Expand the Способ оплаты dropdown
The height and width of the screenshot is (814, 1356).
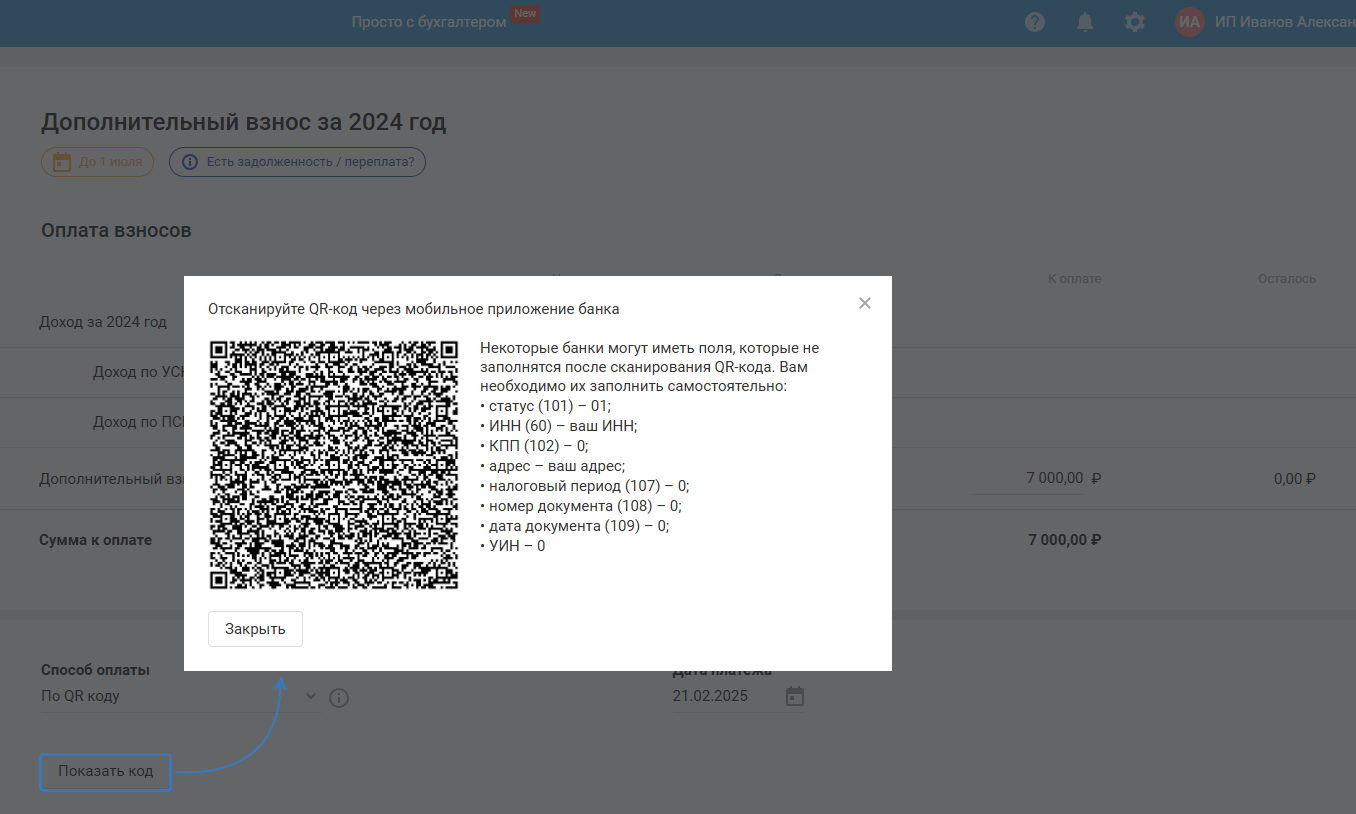[180, 696]
